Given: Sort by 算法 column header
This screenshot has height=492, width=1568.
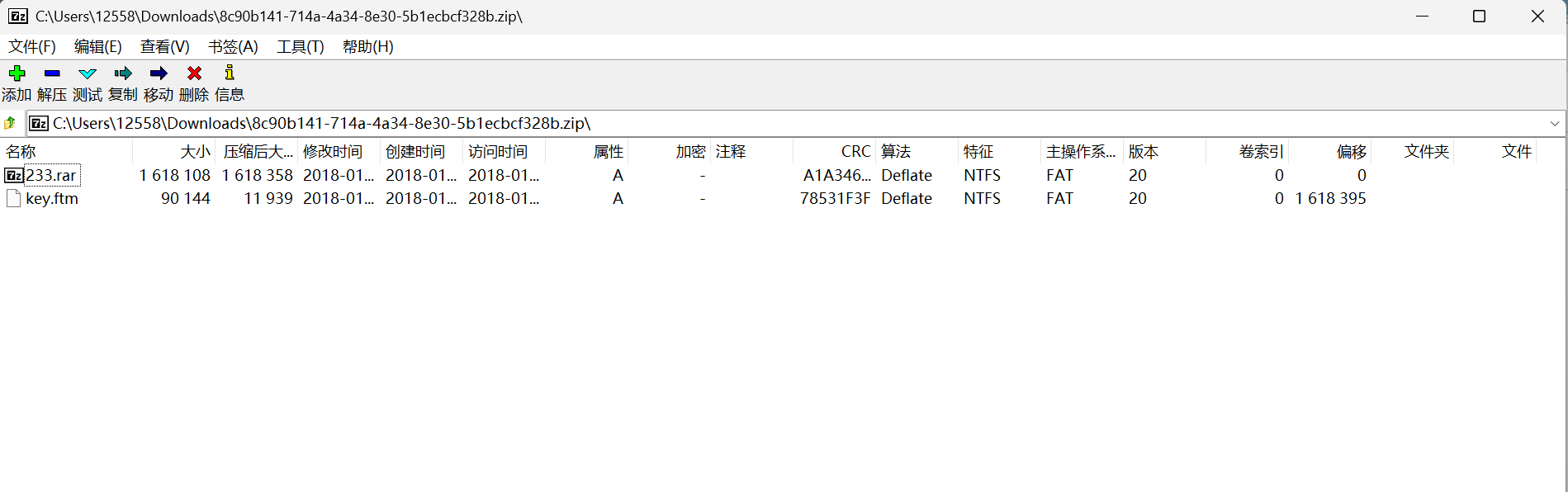Looking at the screenshot, I should 917,152.
